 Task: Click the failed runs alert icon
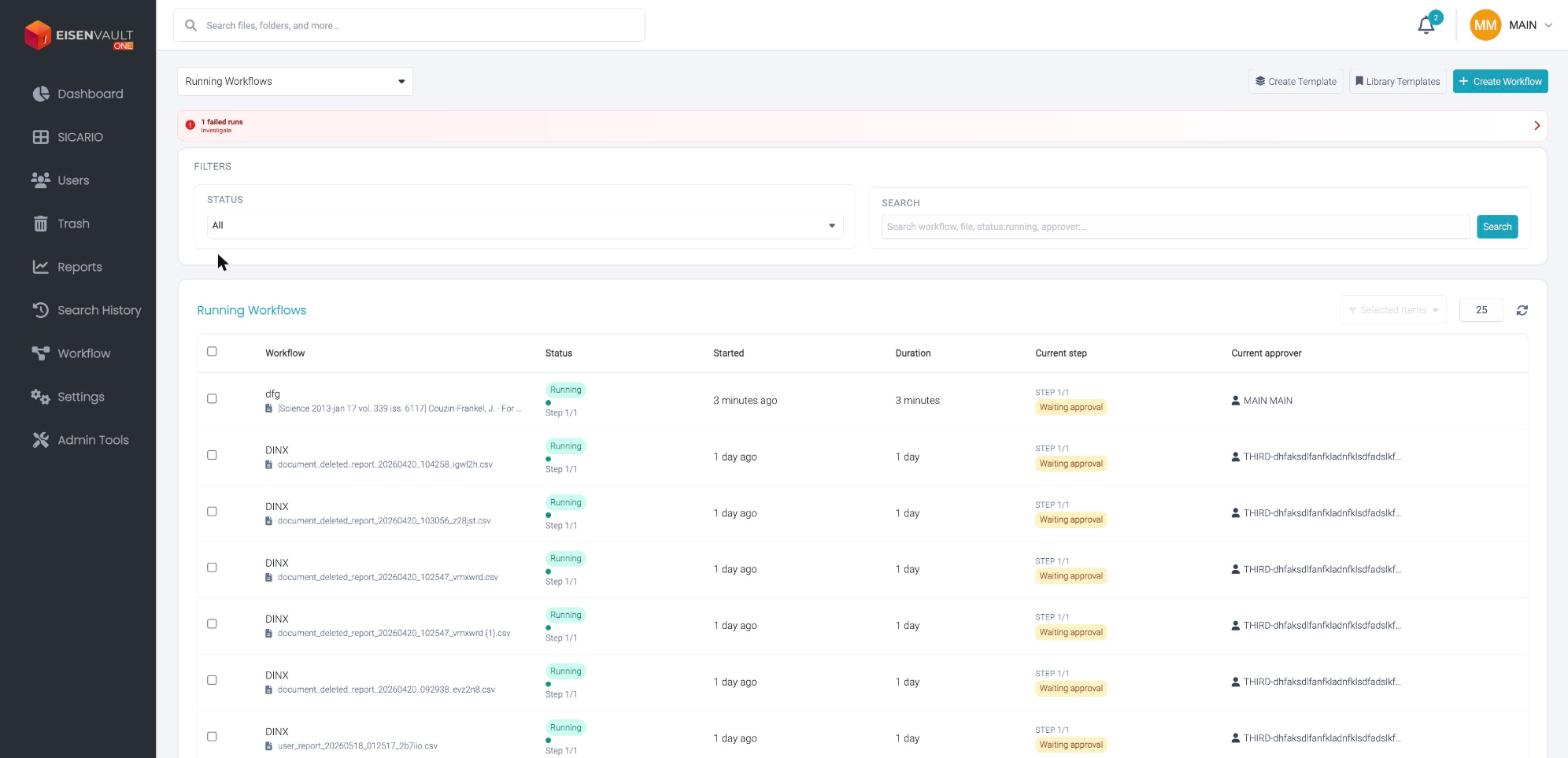[x=190, y=125]
